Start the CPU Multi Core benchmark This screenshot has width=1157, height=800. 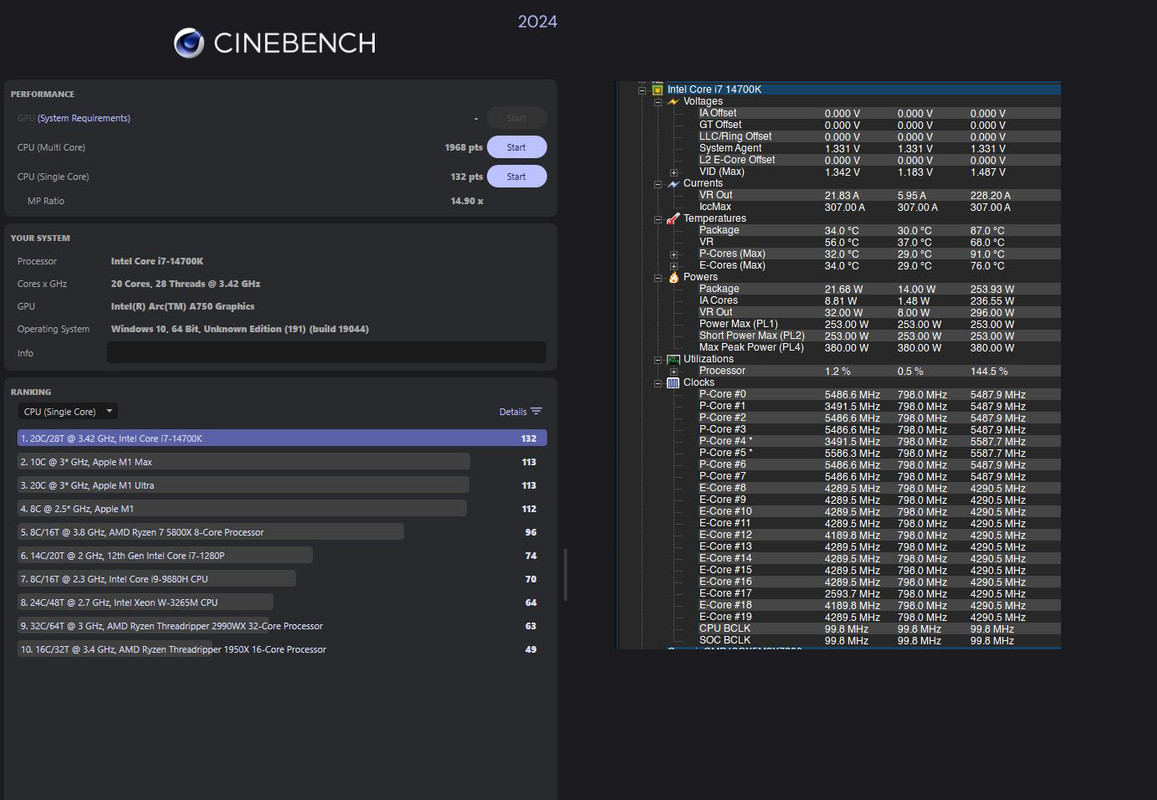[517, 147]
